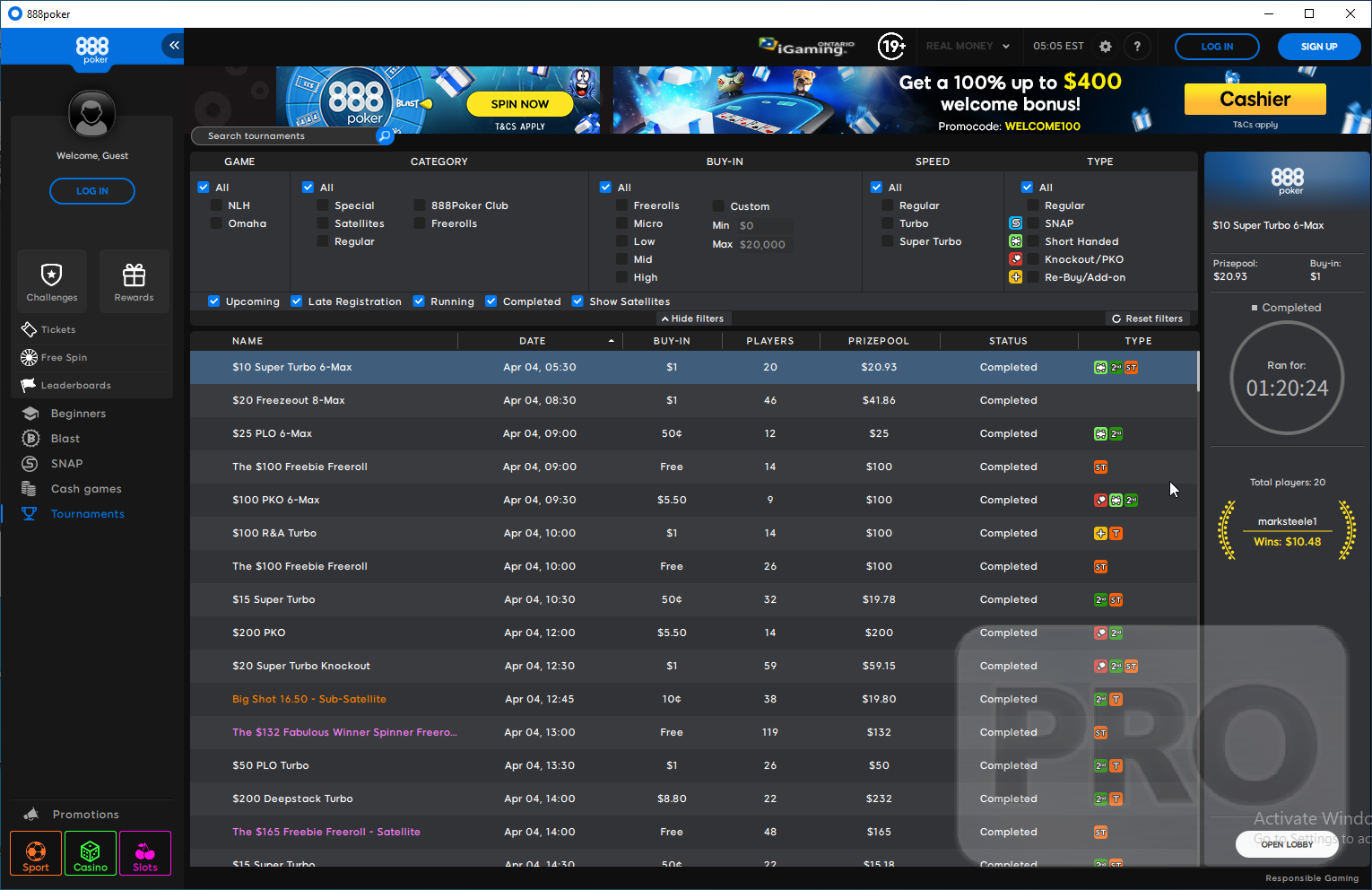Click the SIGN UP button
Image resolution: width=1372 pixels, height=890 pixels.
coord(1319,47)
